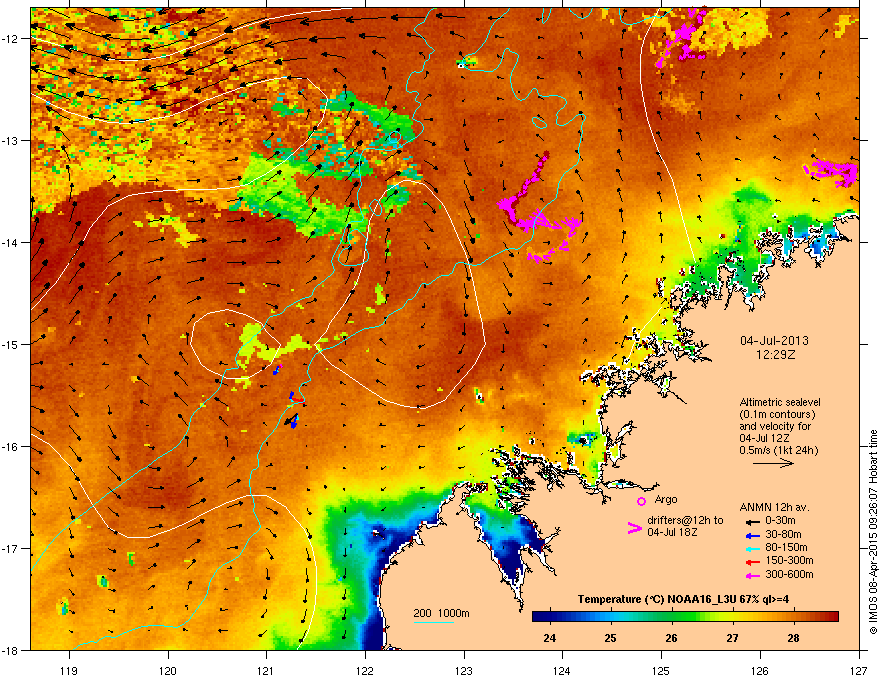Click the magenta Argo circle symbol in legend

point(641,501)
